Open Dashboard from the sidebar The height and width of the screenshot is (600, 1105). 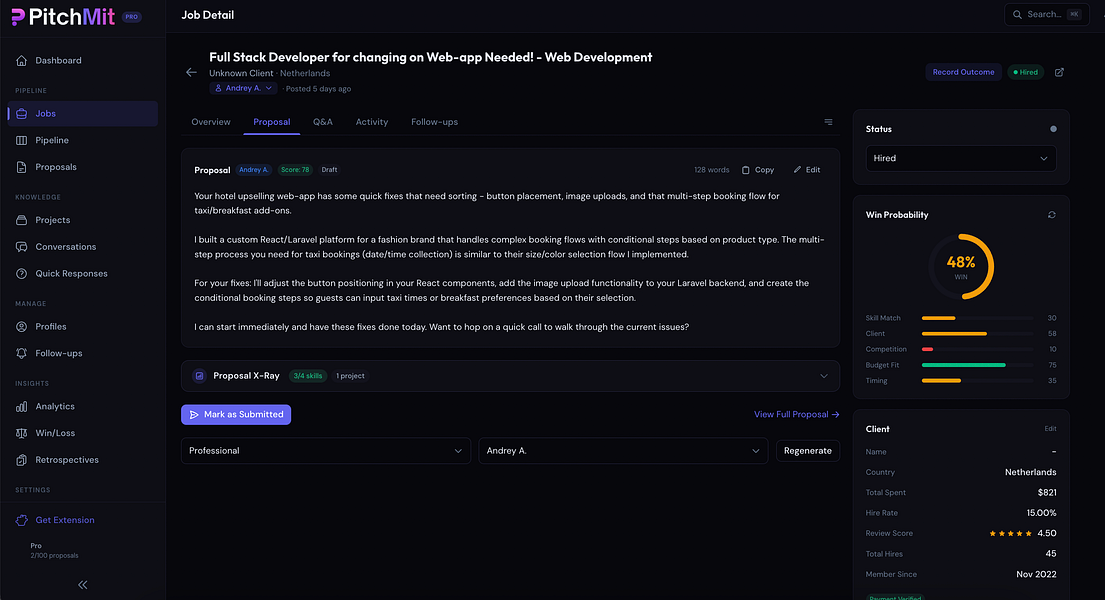(82, 61)
